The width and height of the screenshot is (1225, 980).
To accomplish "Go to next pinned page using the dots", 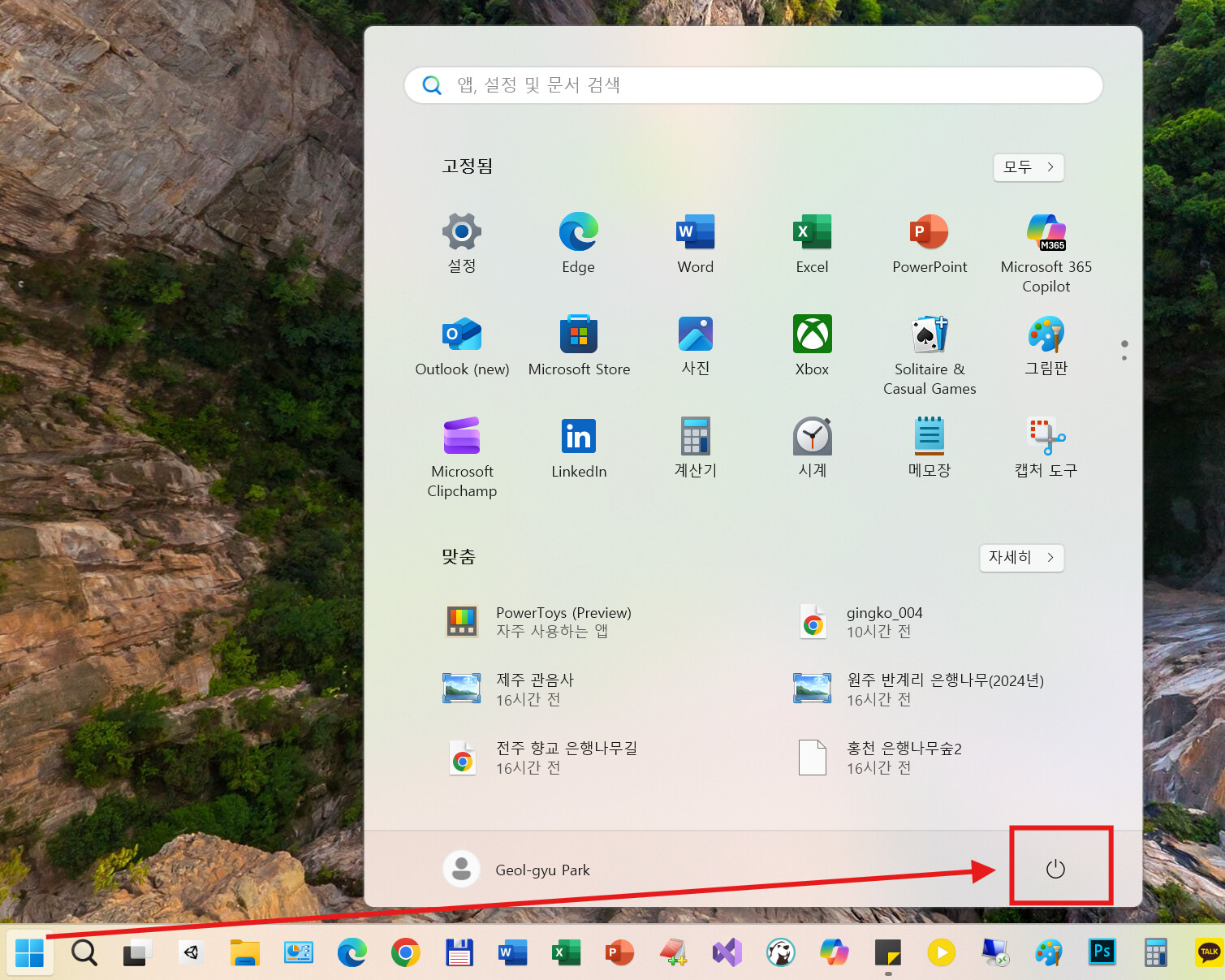I will [x=1124, y=358].
